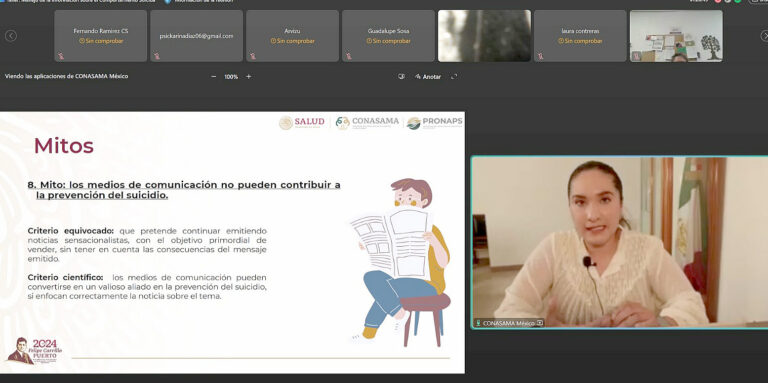The image size is (768, 383).
Task: Zoom in shared content with plus icon
Action: [x=248, y=76]
